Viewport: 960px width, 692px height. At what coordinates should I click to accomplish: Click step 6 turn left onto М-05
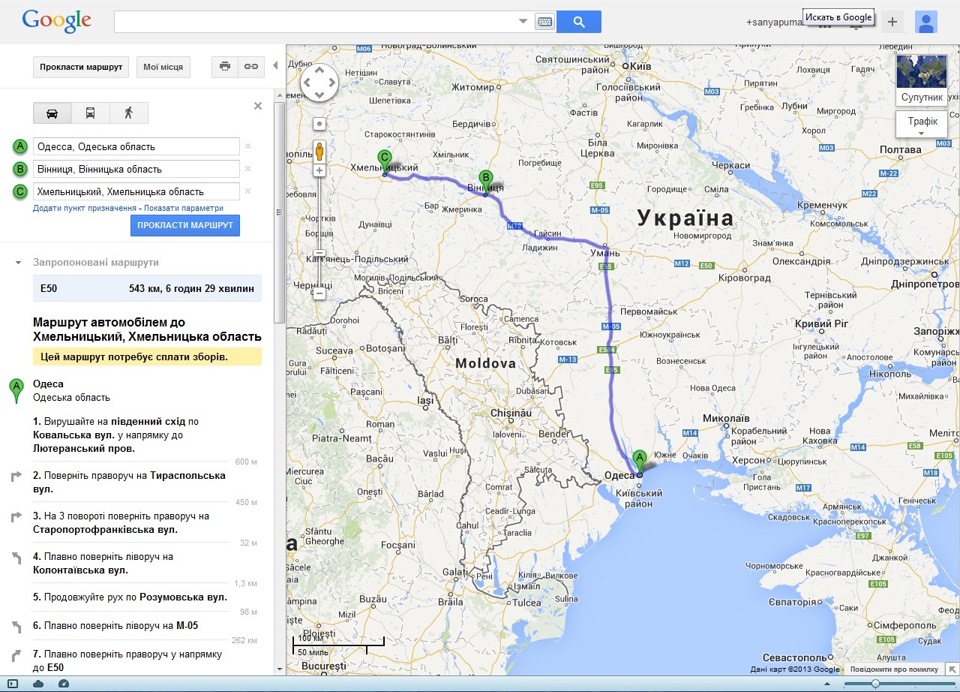point(115,625)
